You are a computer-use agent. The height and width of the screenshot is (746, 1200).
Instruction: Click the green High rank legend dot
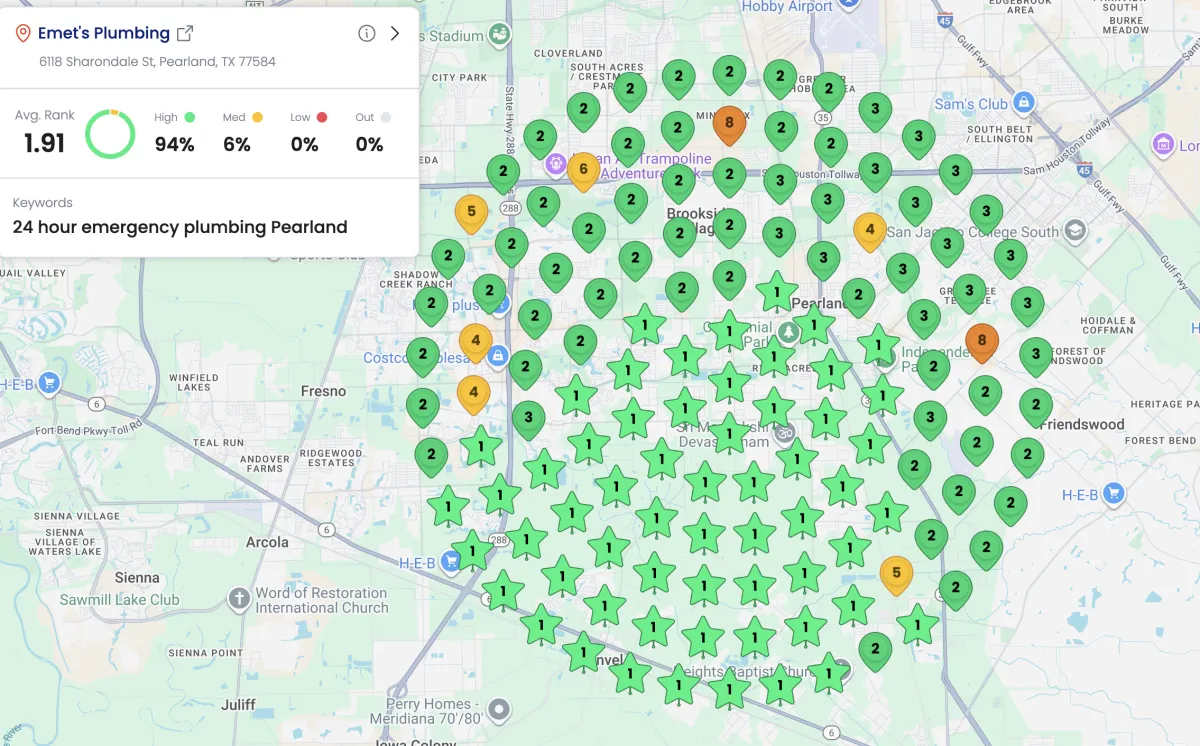[x=190, y=117]
